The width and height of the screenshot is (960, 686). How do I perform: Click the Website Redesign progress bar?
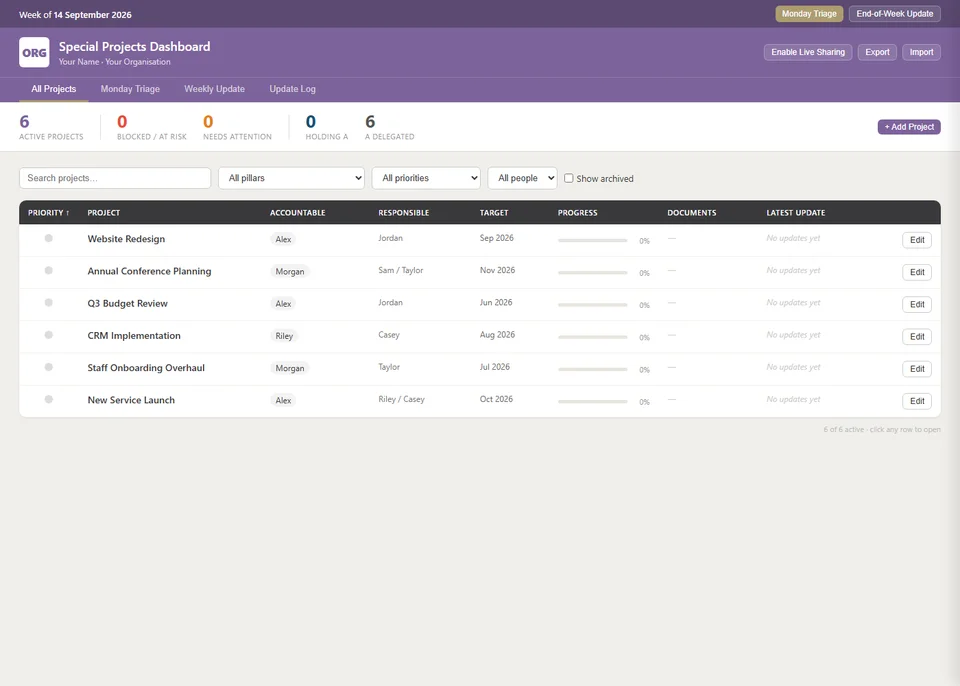point(593,241)
